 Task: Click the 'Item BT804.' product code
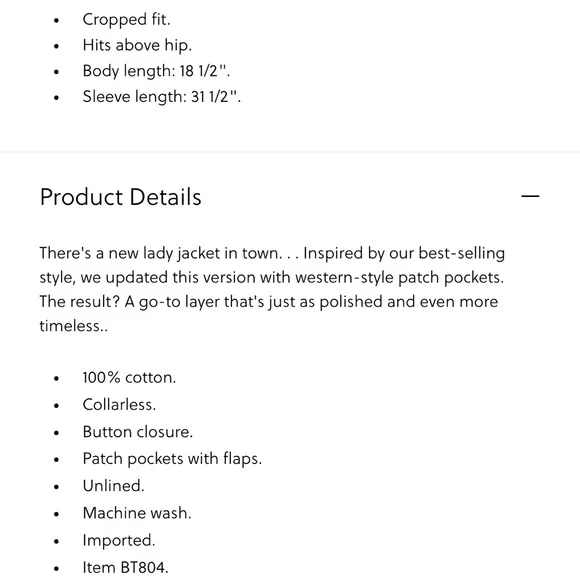pyautogui.click(x=125, y=567)
